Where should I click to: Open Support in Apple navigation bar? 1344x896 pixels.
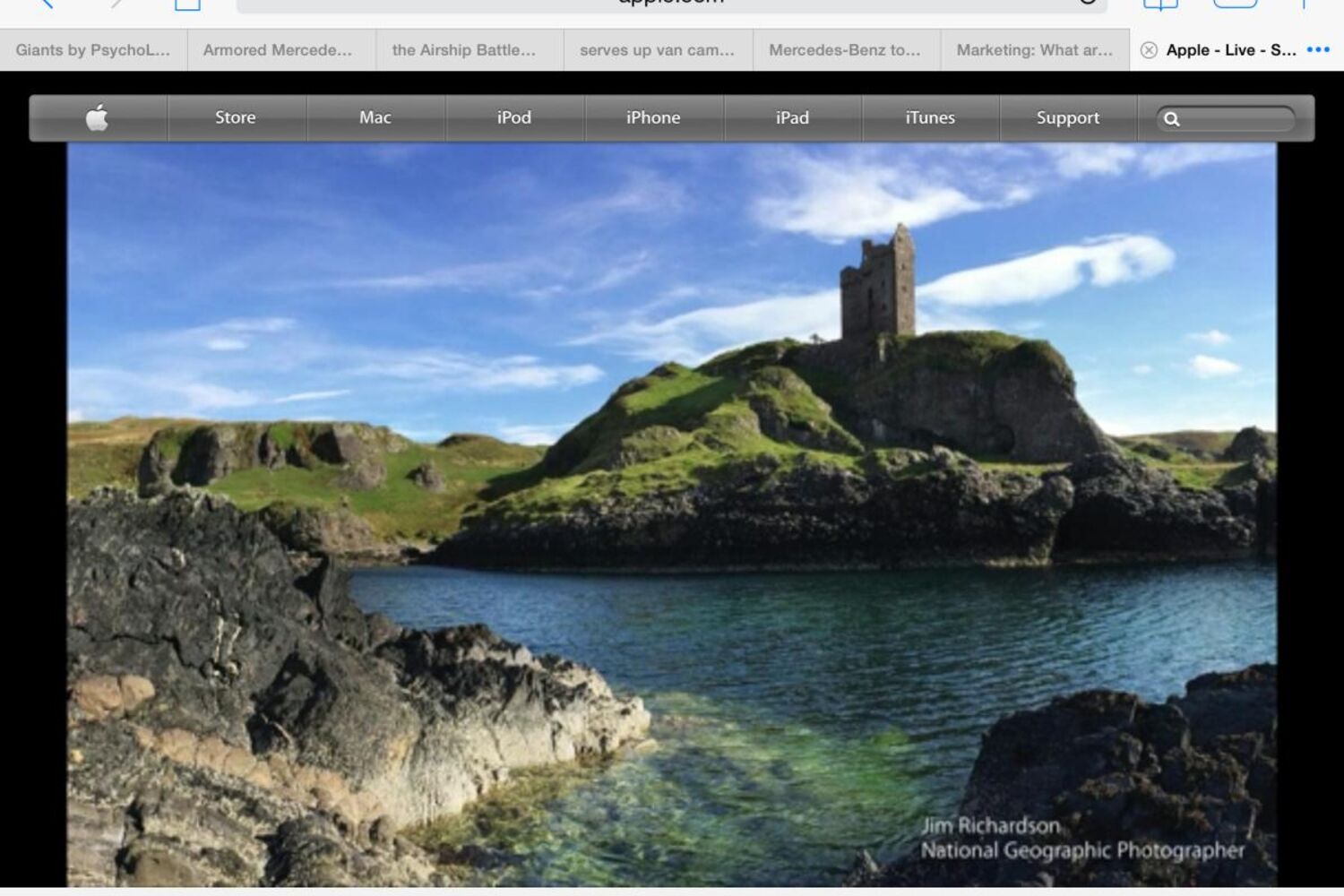tap(1068, 117)
